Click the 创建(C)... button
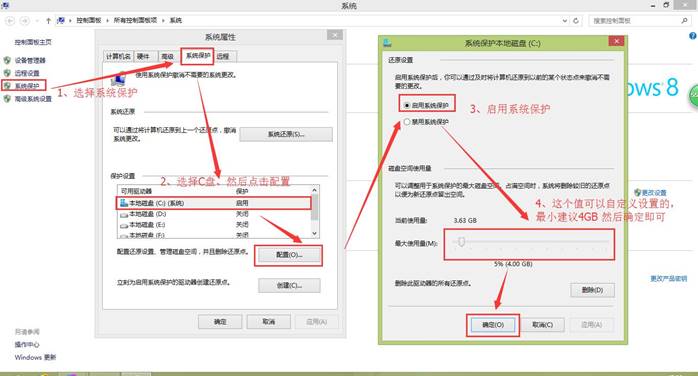Screen dimensions: 698x376 tap(289, 285)
